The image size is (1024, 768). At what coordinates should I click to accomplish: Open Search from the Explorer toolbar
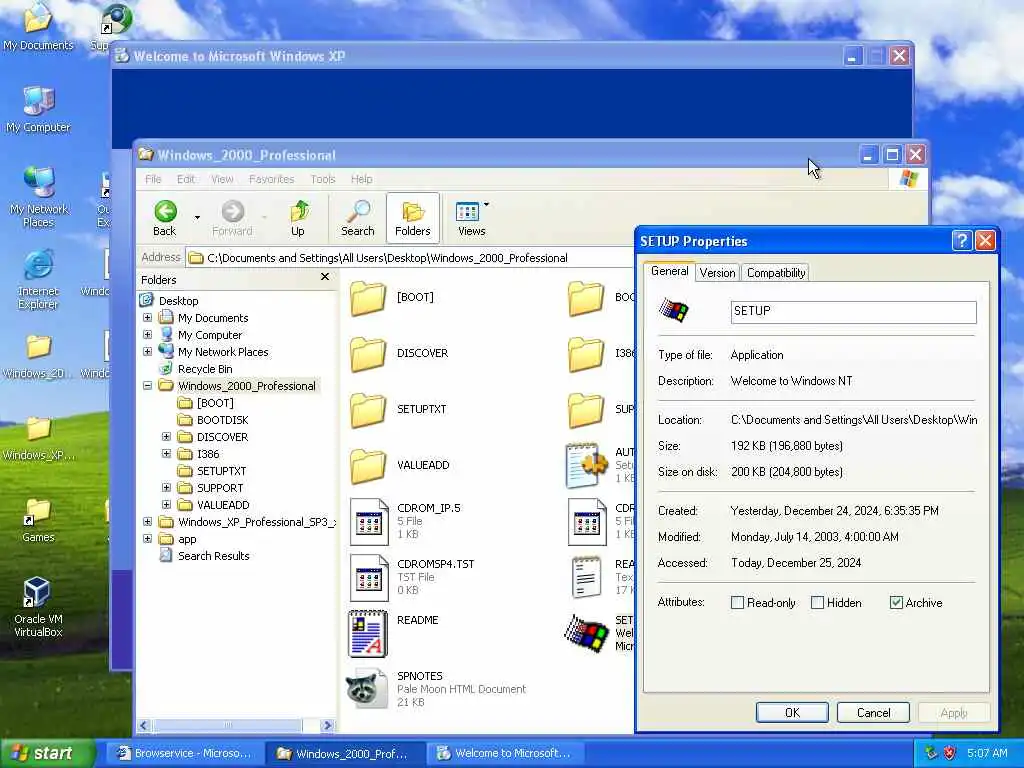click(x=358, y=219)
